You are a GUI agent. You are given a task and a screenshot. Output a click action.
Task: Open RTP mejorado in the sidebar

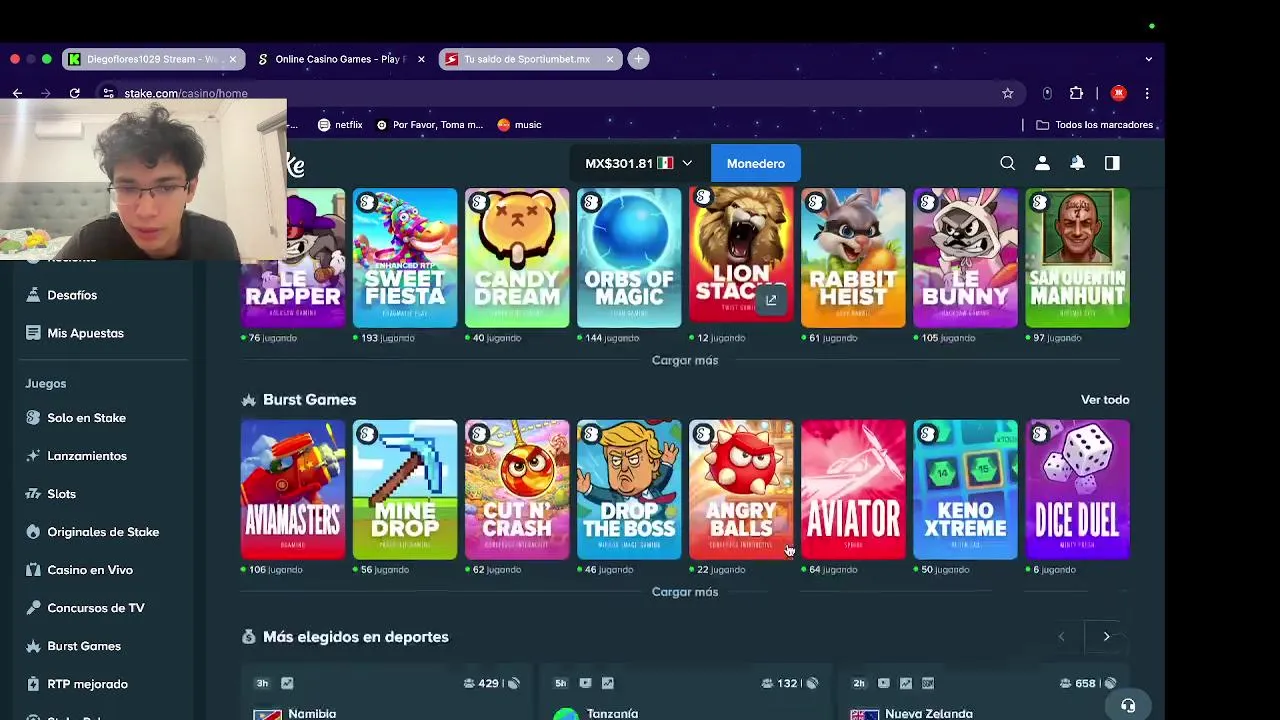point(88,684)
